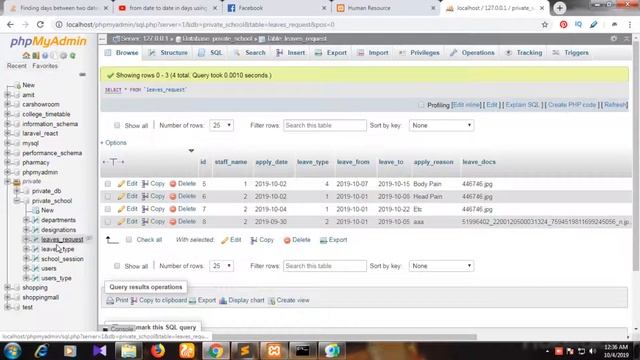Edit row with id 8

(x=127, y=222)
